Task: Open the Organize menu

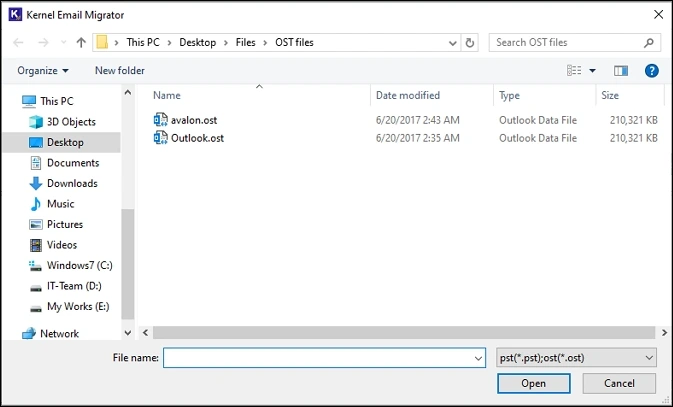Action: [43, 70]
